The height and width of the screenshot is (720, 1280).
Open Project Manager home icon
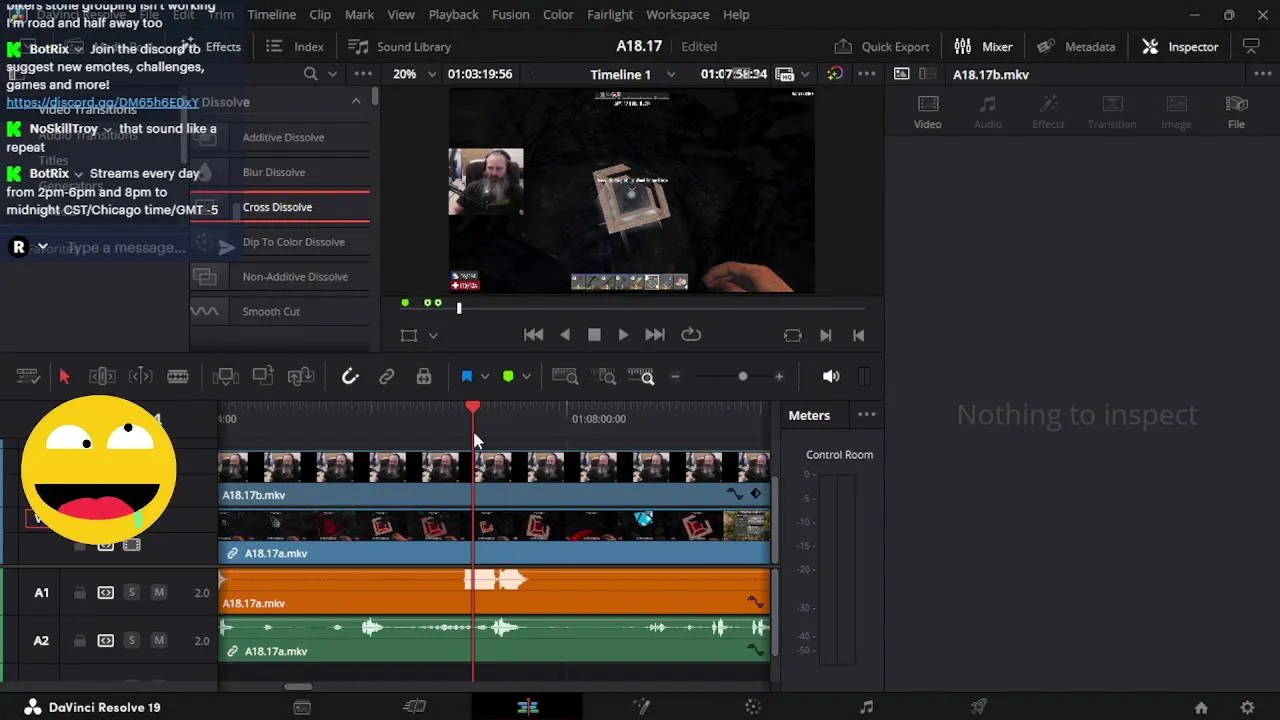click(x=1201, y=707)
